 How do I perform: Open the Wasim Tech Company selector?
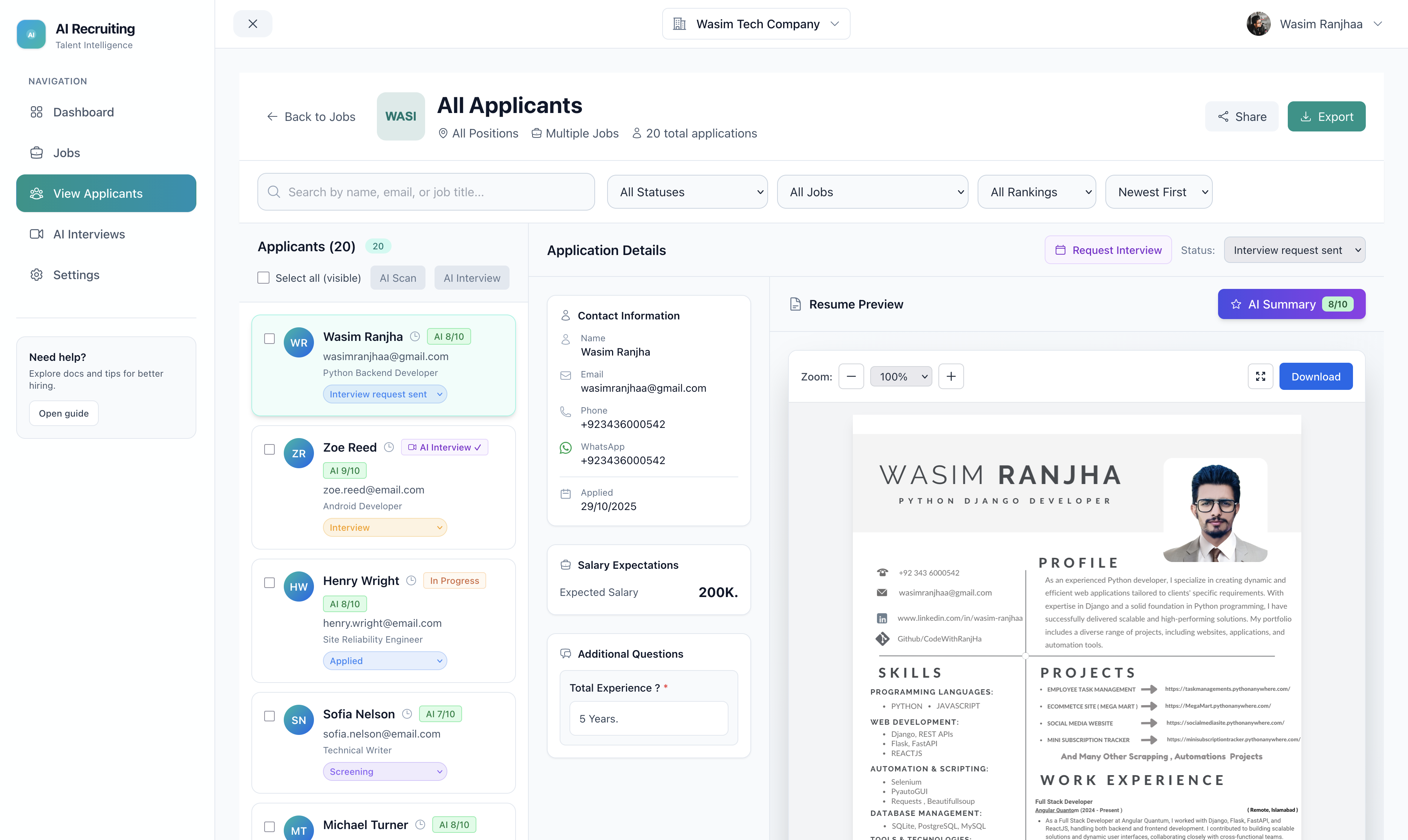click(x=755, y=24)
